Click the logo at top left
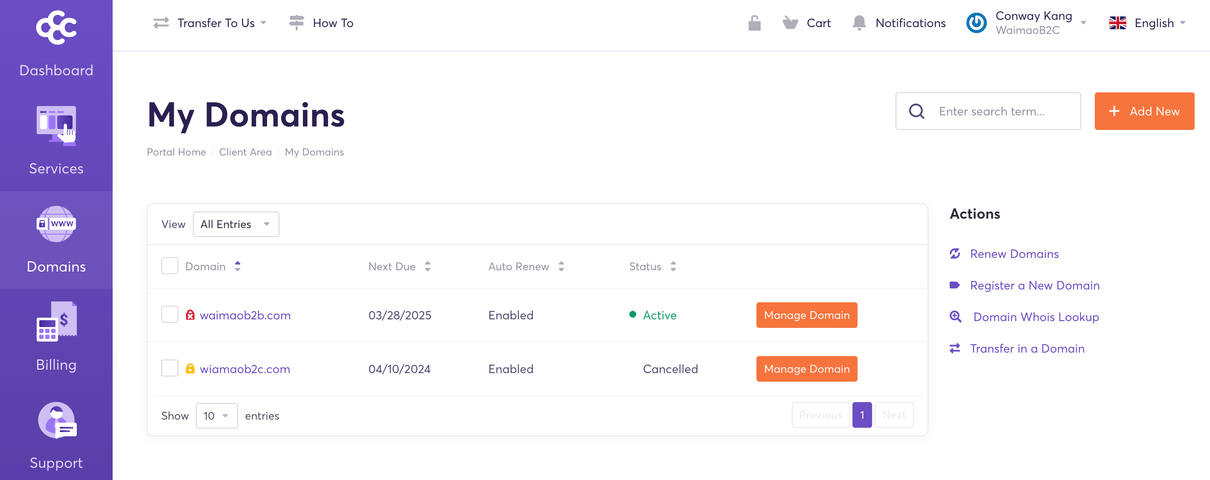 (56, 28)
